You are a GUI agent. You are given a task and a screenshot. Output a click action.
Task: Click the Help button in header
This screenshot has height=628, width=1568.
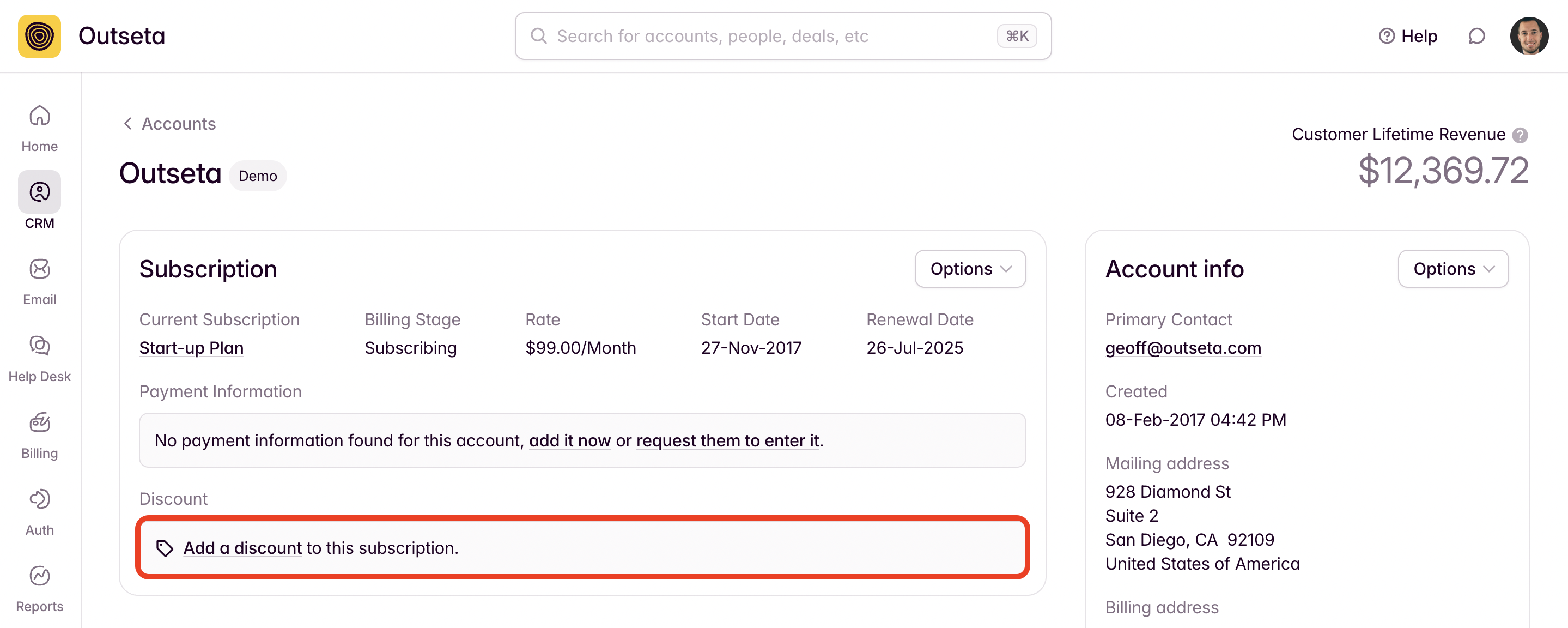[x=1407, y=36]
